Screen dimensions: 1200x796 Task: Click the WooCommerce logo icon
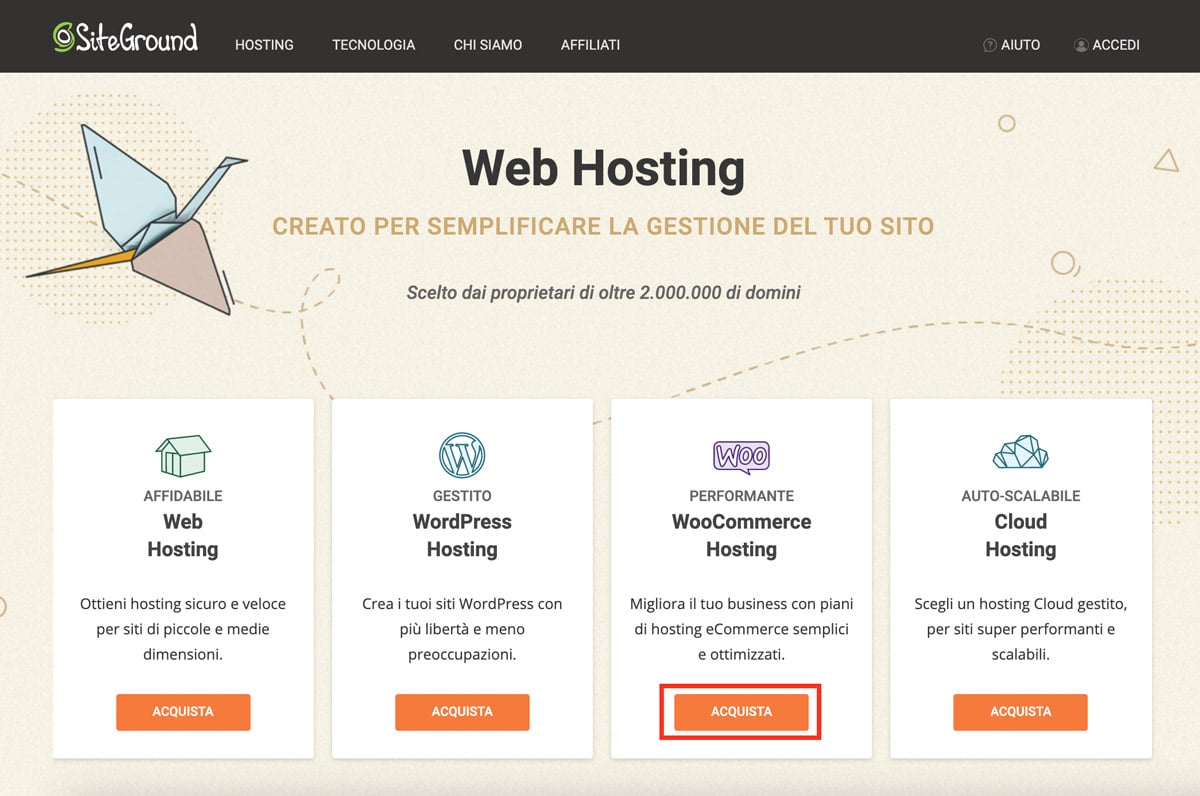(x=741, y=456)
